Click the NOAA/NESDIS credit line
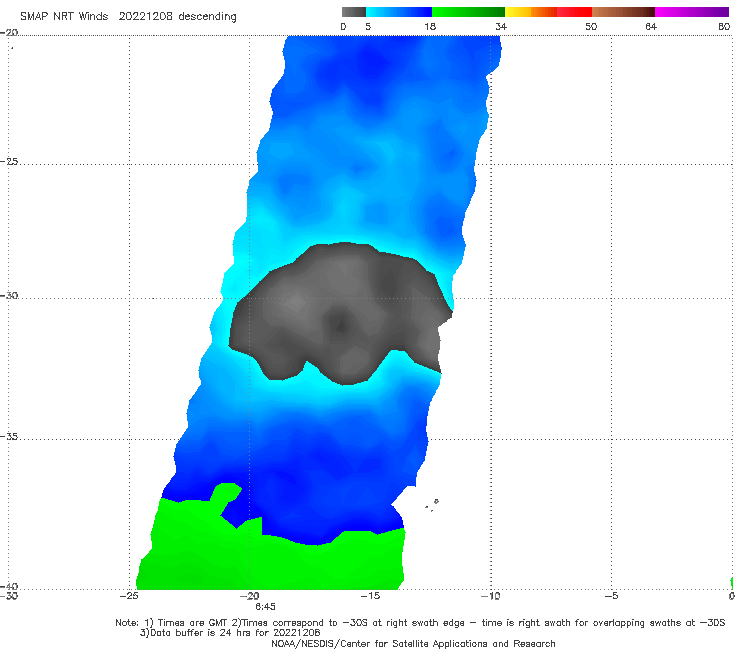Screen dimensions: 740x650 413,643
